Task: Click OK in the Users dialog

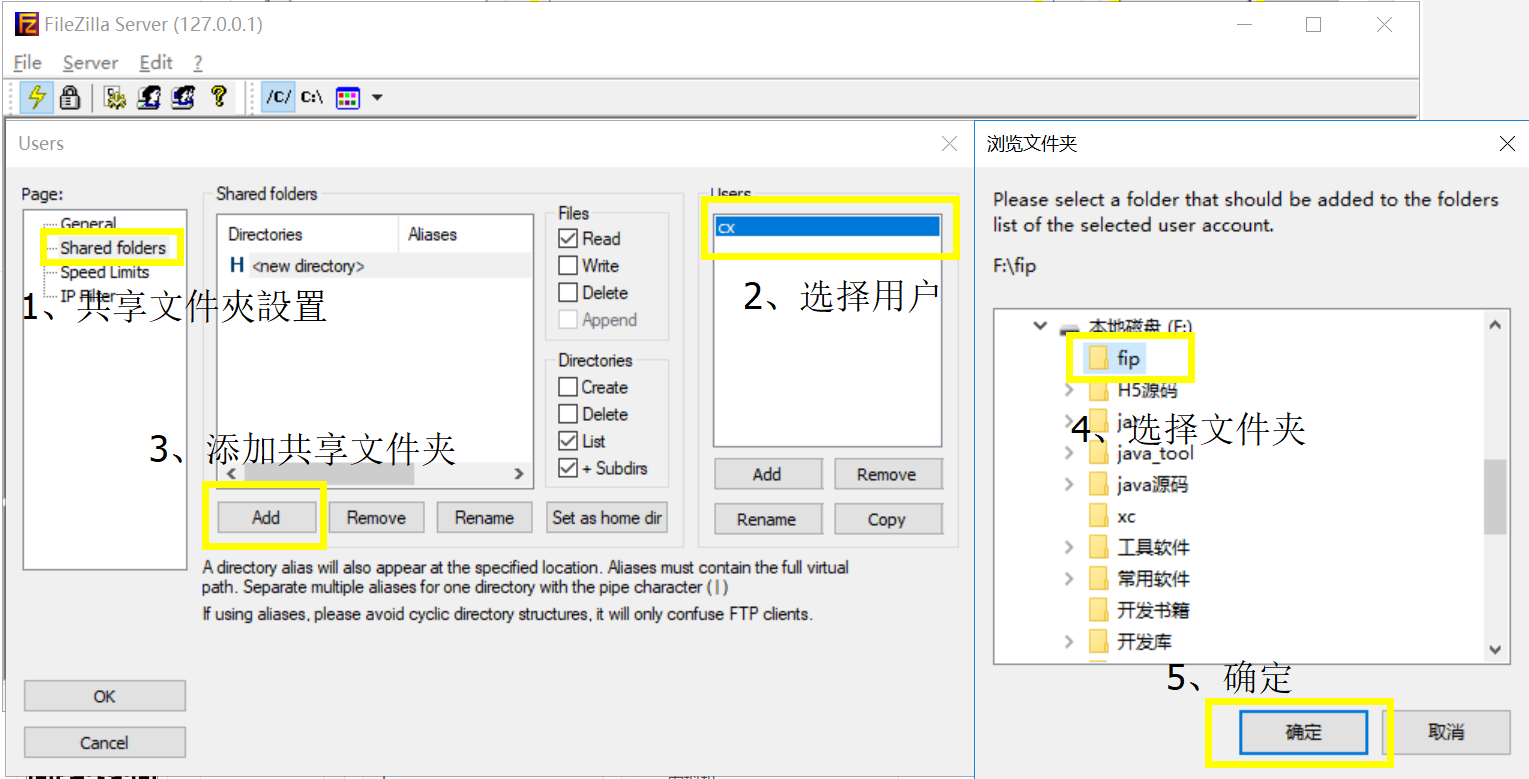Action: [x=104, y=696]
